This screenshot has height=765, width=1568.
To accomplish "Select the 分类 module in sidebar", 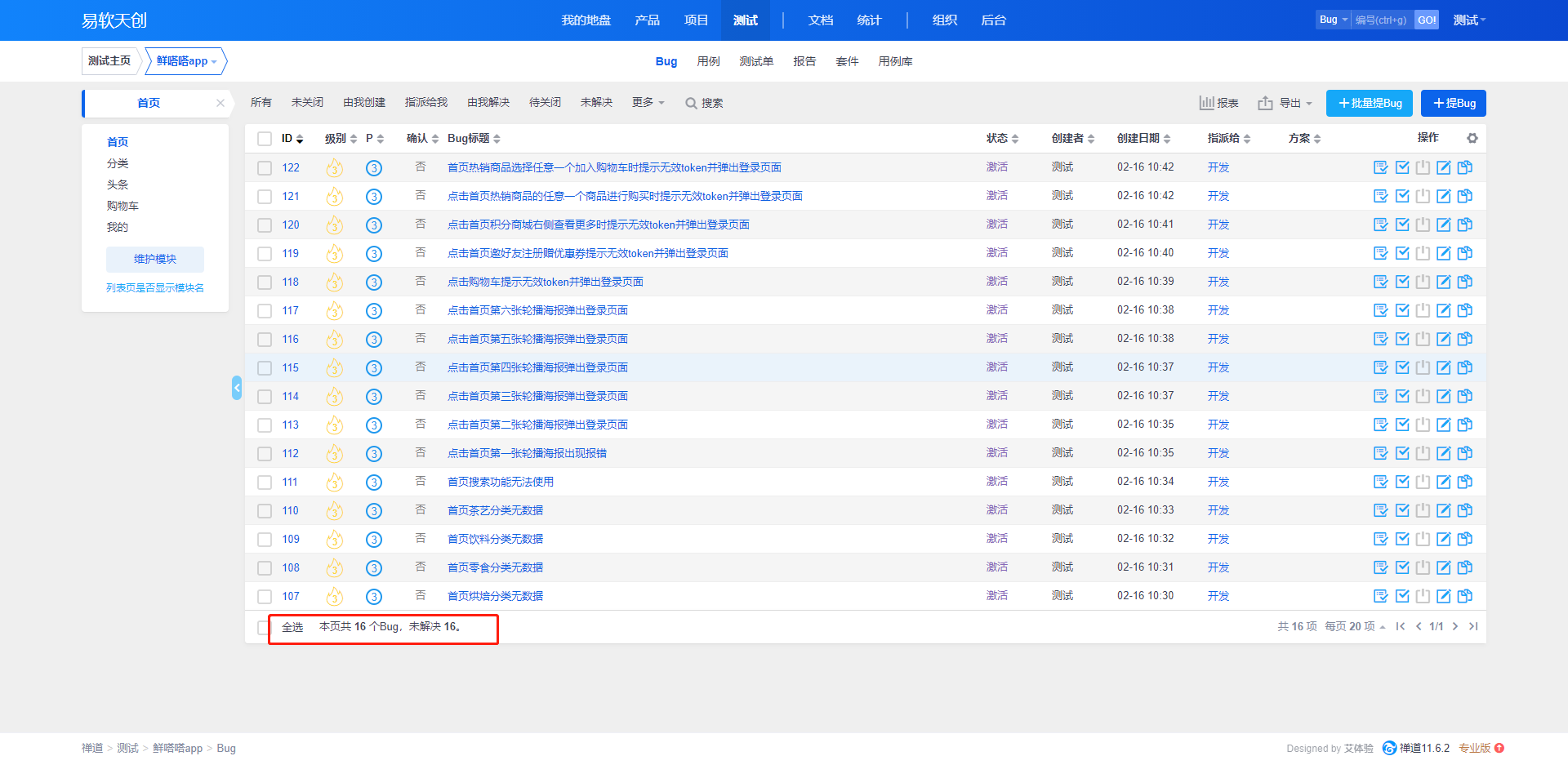I will coord(118,163).
